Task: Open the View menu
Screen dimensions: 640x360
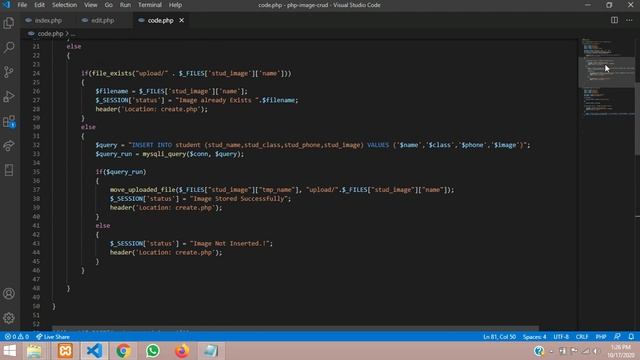Action: point(90,5)
